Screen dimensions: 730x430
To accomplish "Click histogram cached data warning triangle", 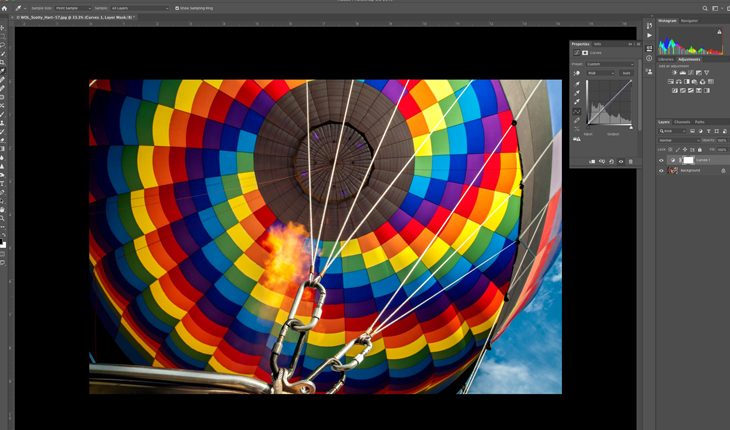I will click(719, 32).
